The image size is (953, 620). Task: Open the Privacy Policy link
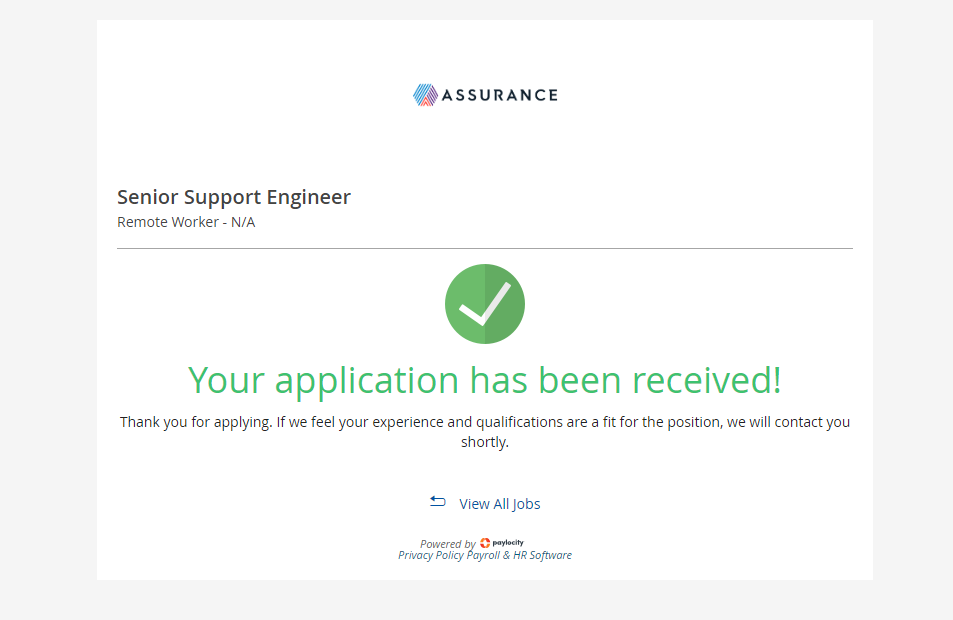431,555
